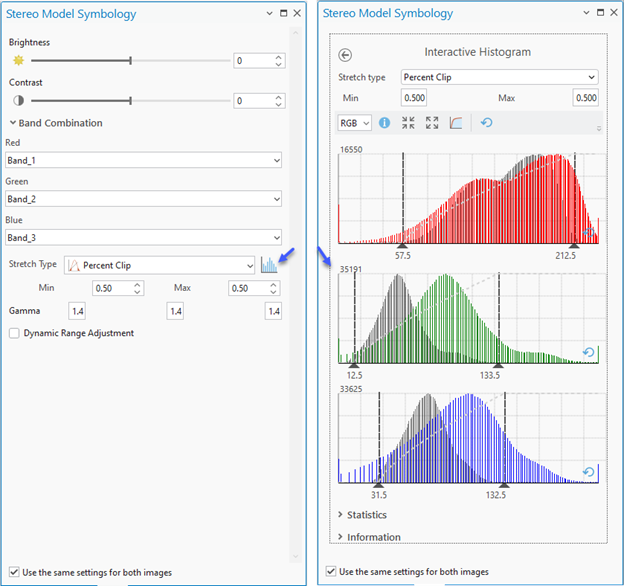Click the blue information icon in histogram toolbar
The height and width of the screenshot is (586, 624).
pyautogui.click(x=384, y=123)
